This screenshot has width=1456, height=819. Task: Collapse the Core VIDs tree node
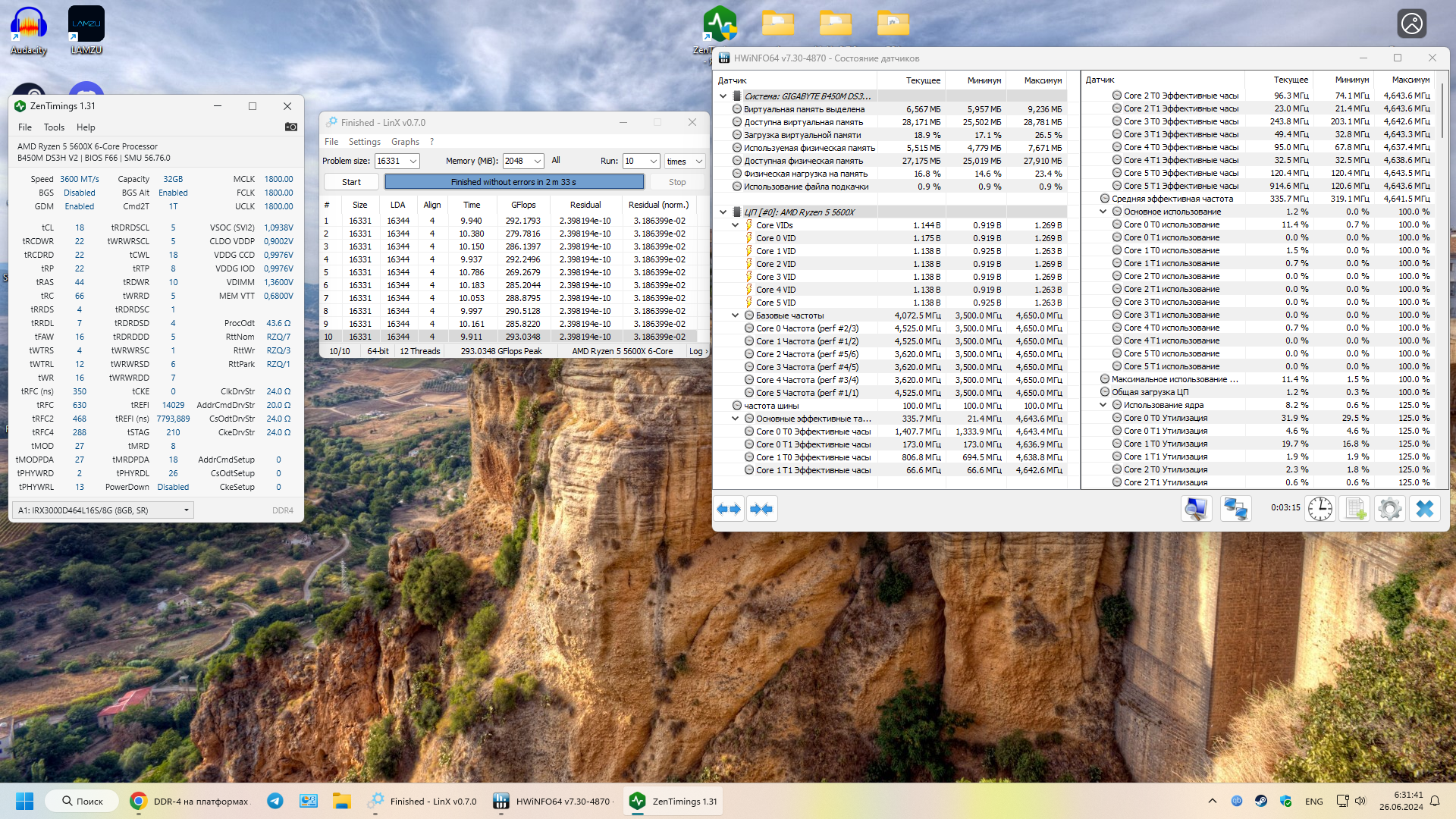(735, 225)
